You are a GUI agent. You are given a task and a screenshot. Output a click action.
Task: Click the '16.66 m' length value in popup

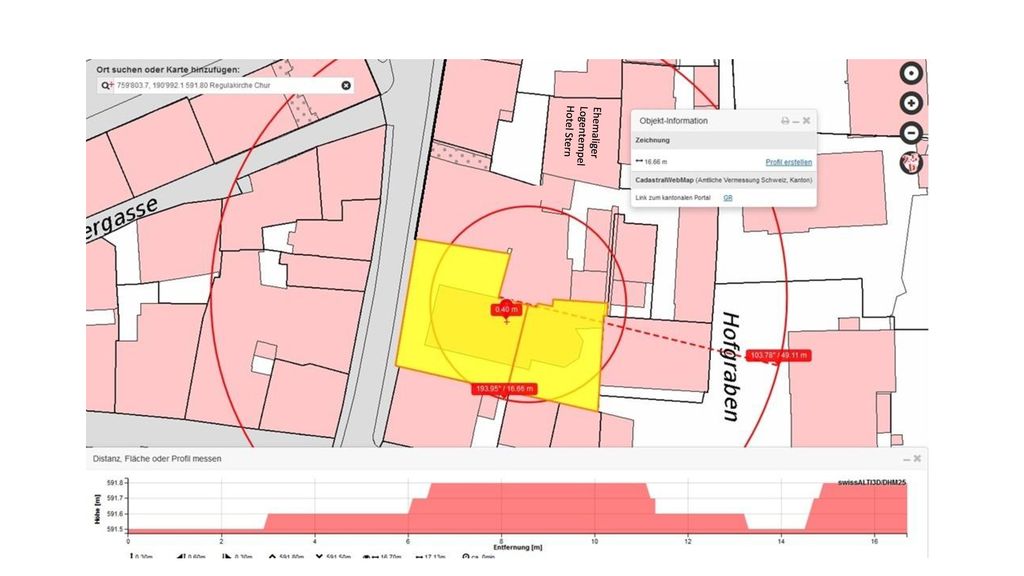click(x=656, y=162)
